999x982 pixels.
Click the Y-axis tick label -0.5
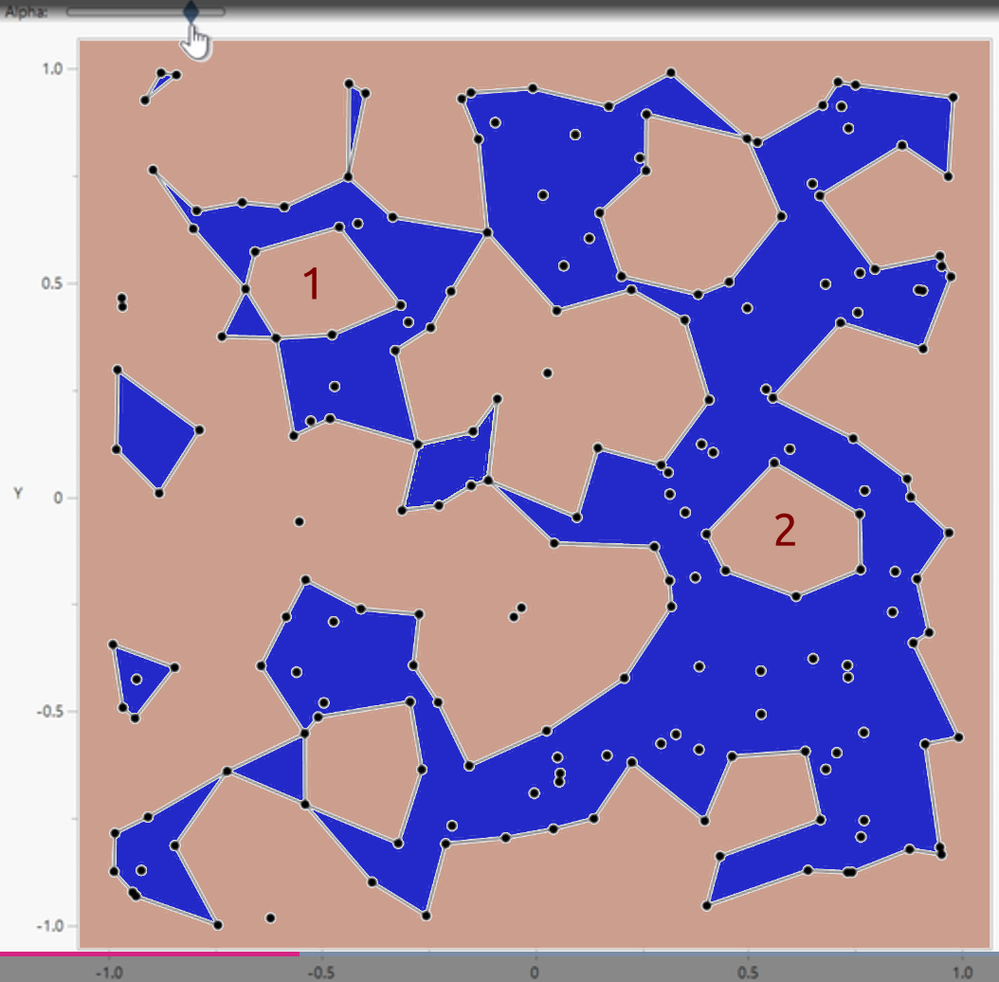pyautogui.click(x=50, y=711)
